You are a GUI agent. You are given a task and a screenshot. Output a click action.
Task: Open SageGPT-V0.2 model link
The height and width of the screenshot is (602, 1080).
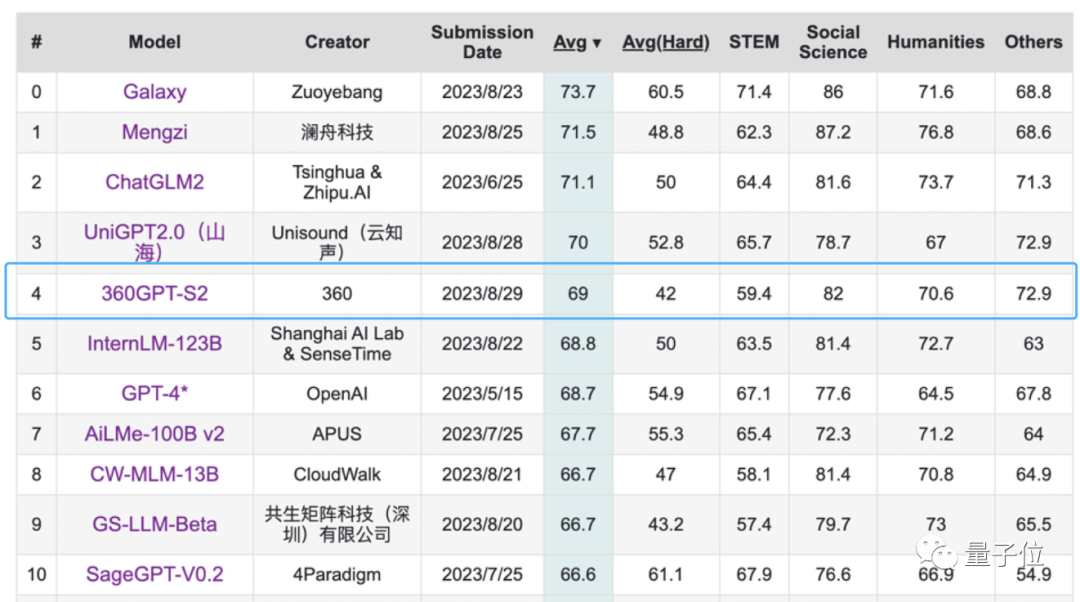coord(154,574)
